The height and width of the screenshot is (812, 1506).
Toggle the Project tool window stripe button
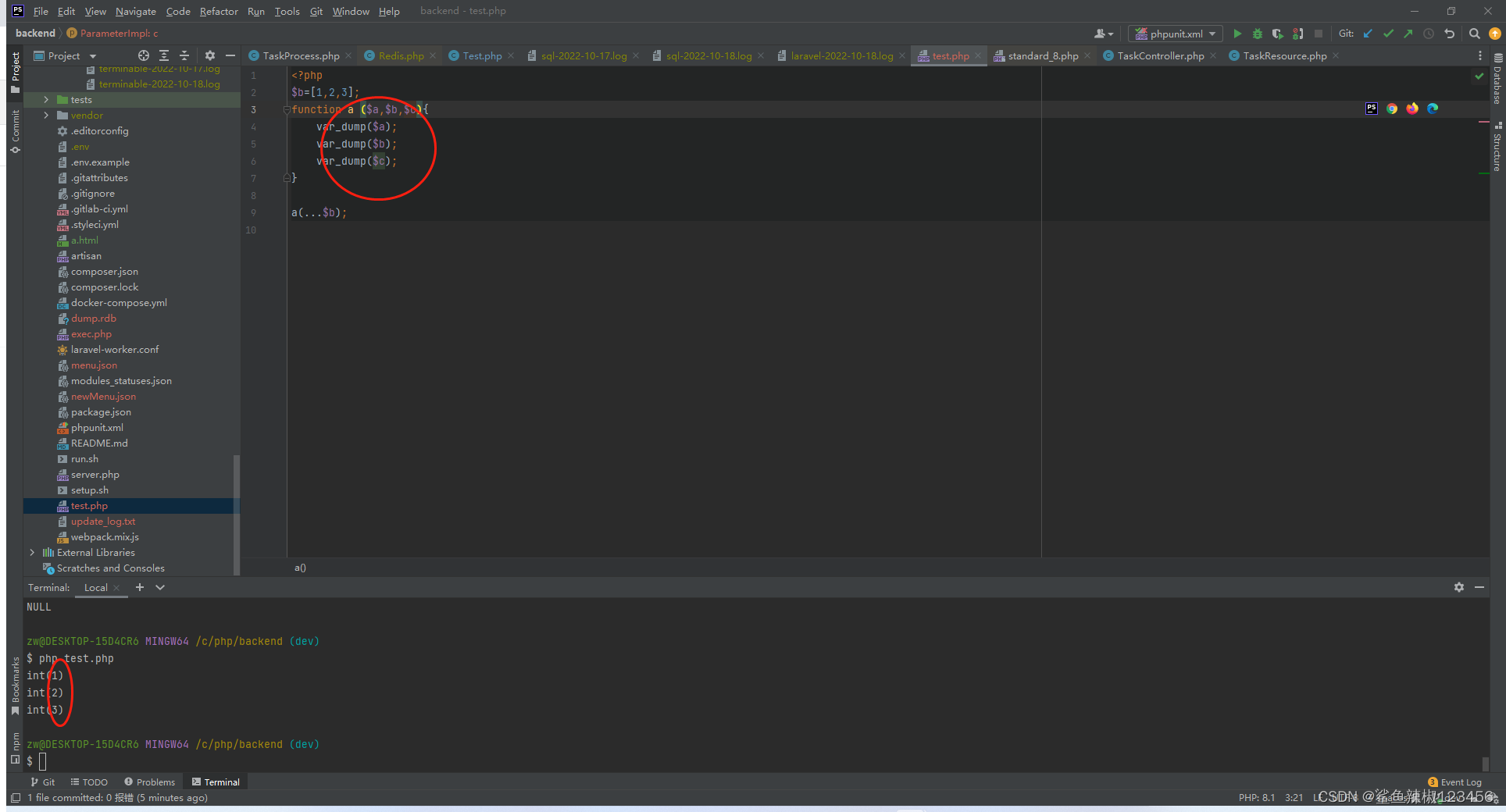[x=15, y=73]
